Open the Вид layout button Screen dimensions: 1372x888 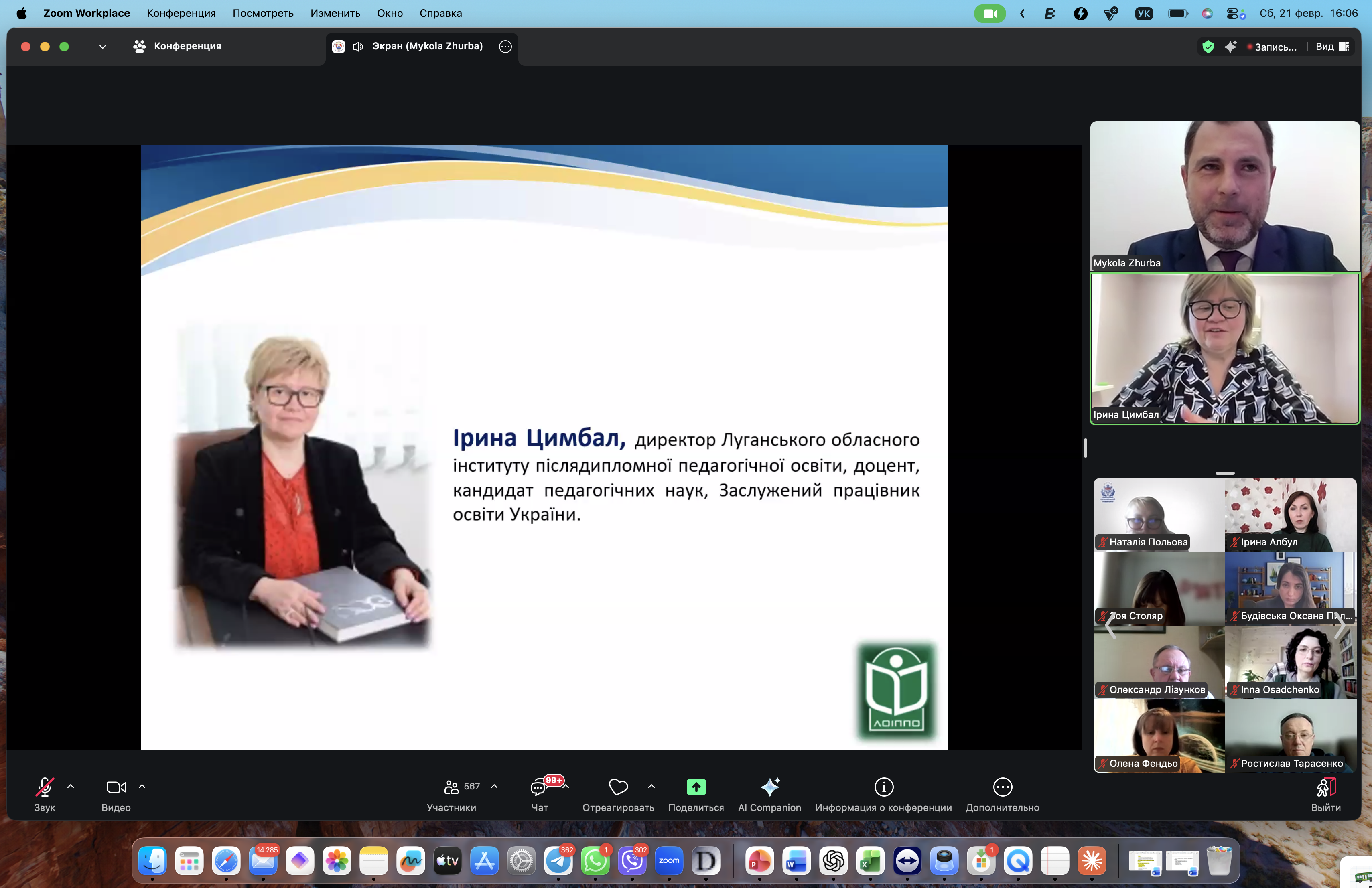tap(1331, 47)
